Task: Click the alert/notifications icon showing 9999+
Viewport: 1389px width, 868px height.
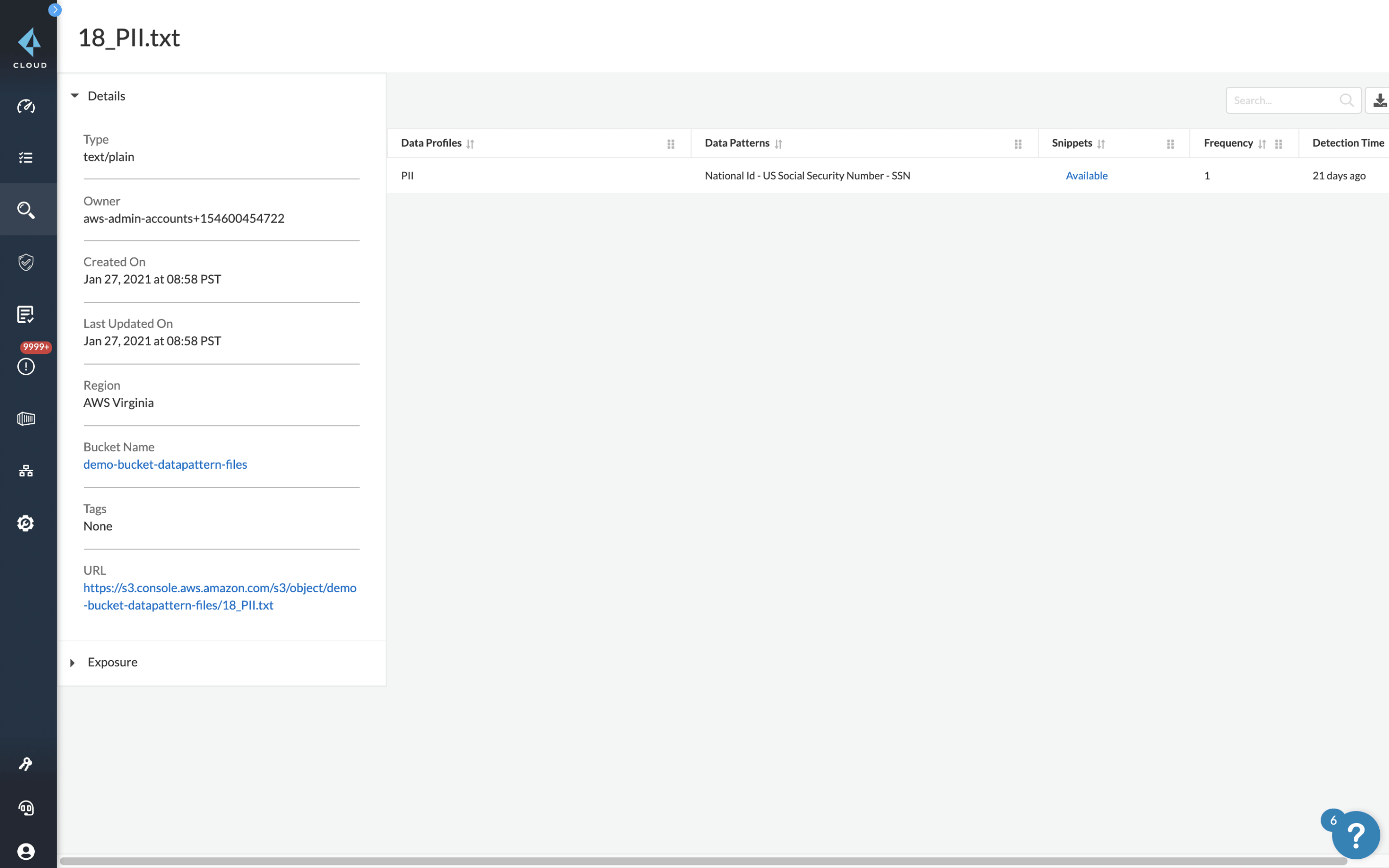Action: point(26,366)
